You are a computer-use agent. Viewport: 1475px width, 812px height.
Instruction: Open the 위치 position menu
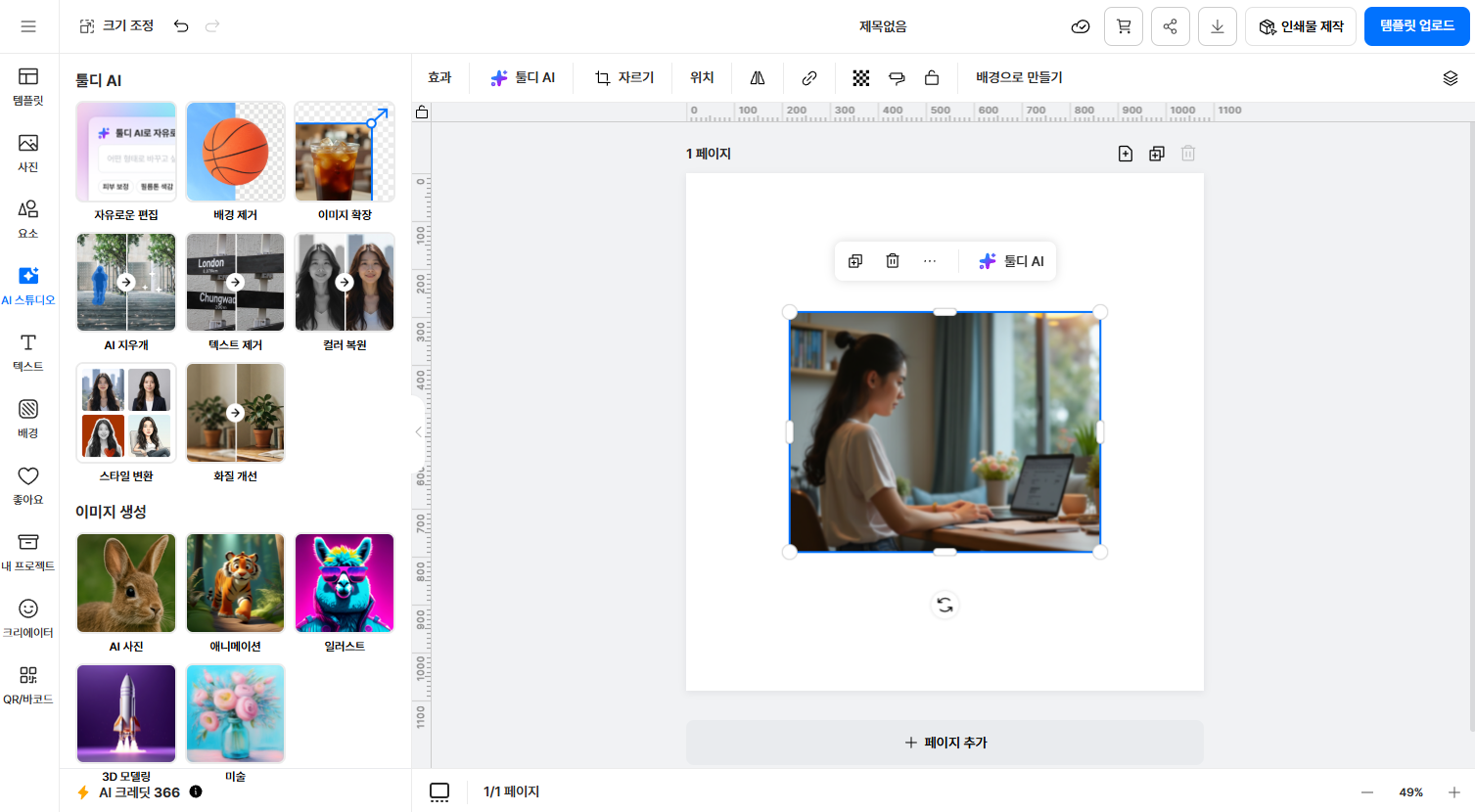coord(702,77)
